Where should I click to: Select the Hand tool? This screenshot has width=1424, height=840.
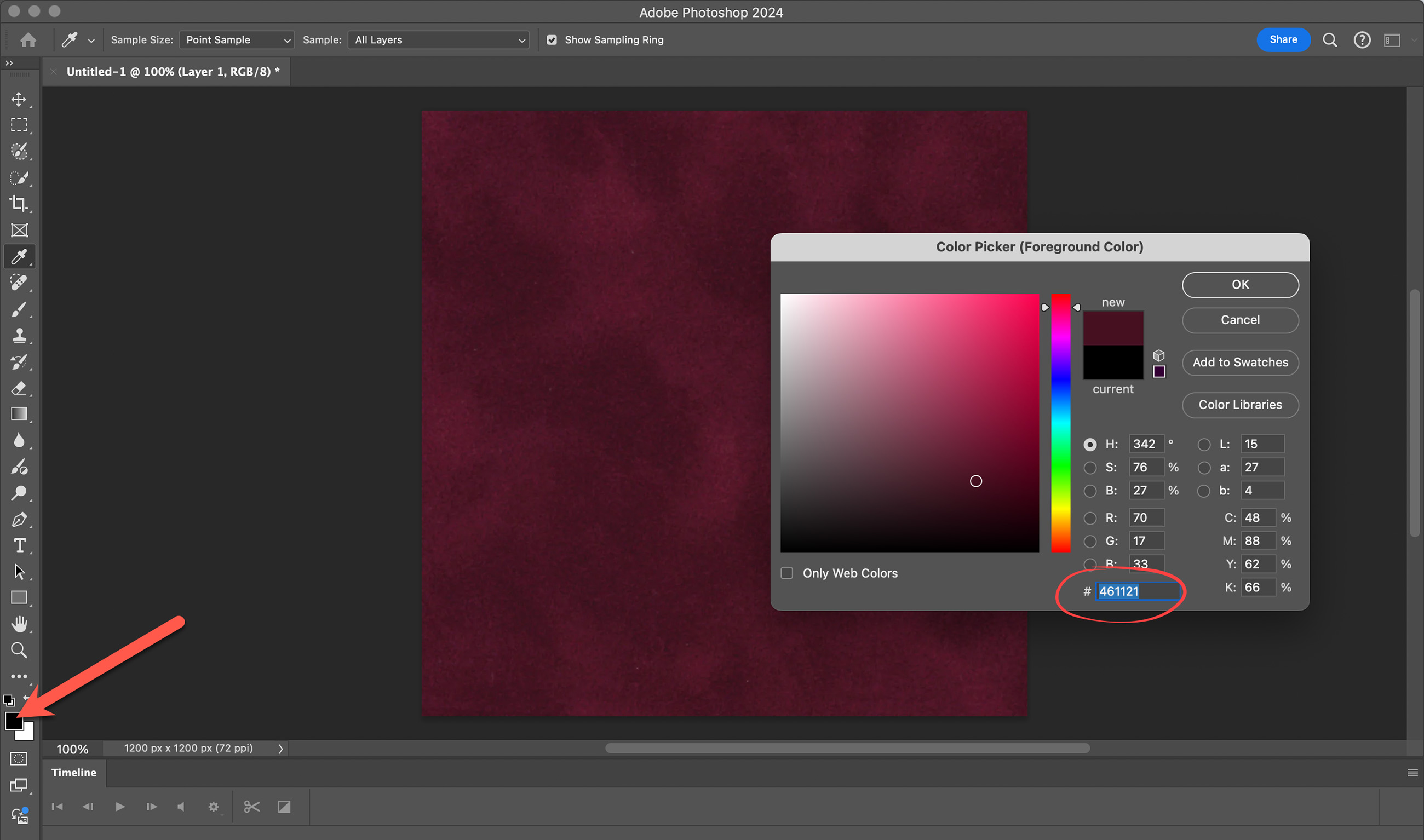click(x=19, y=624)
